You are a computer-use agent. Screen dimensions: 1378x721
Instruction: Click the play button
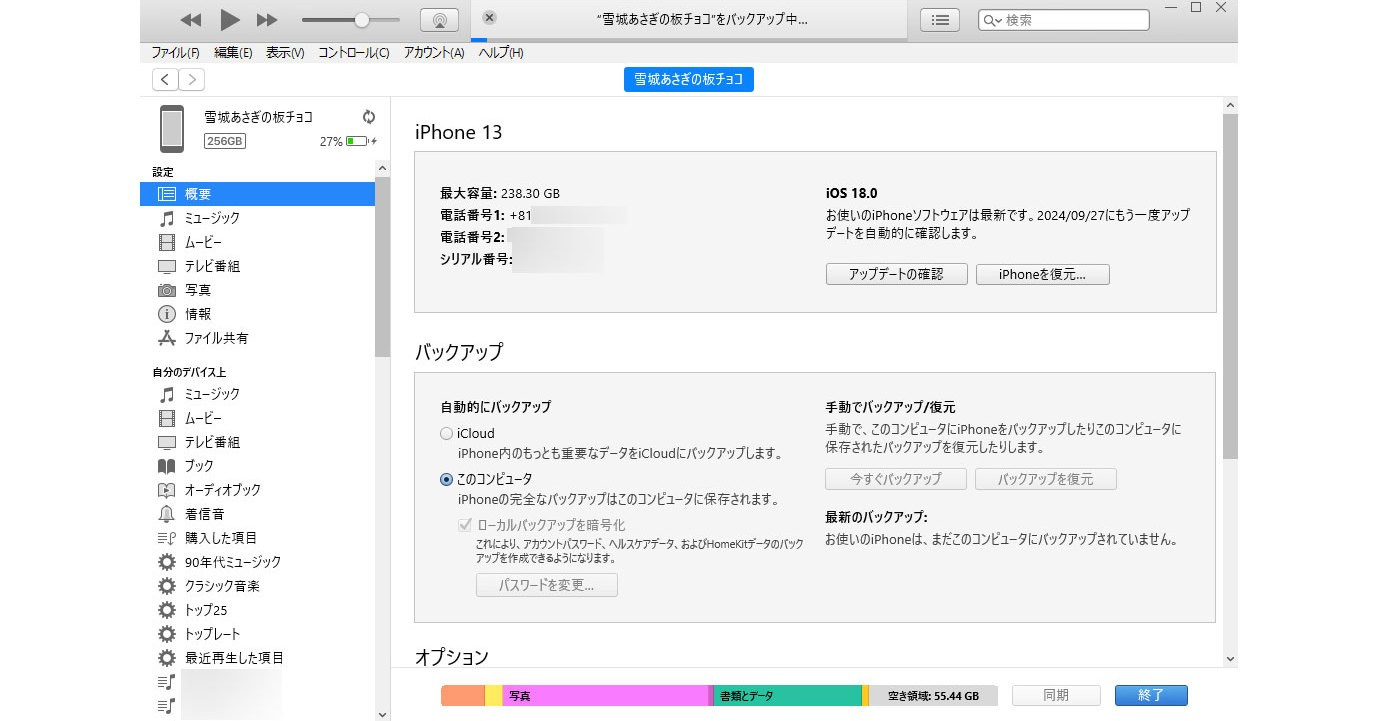click(x=229, y=19)
